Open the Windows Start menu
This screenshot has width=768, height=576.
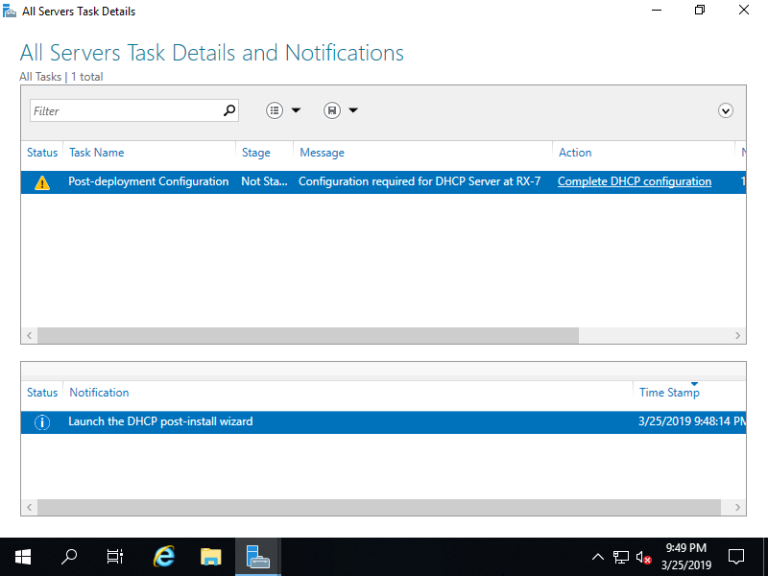point(22,556)
